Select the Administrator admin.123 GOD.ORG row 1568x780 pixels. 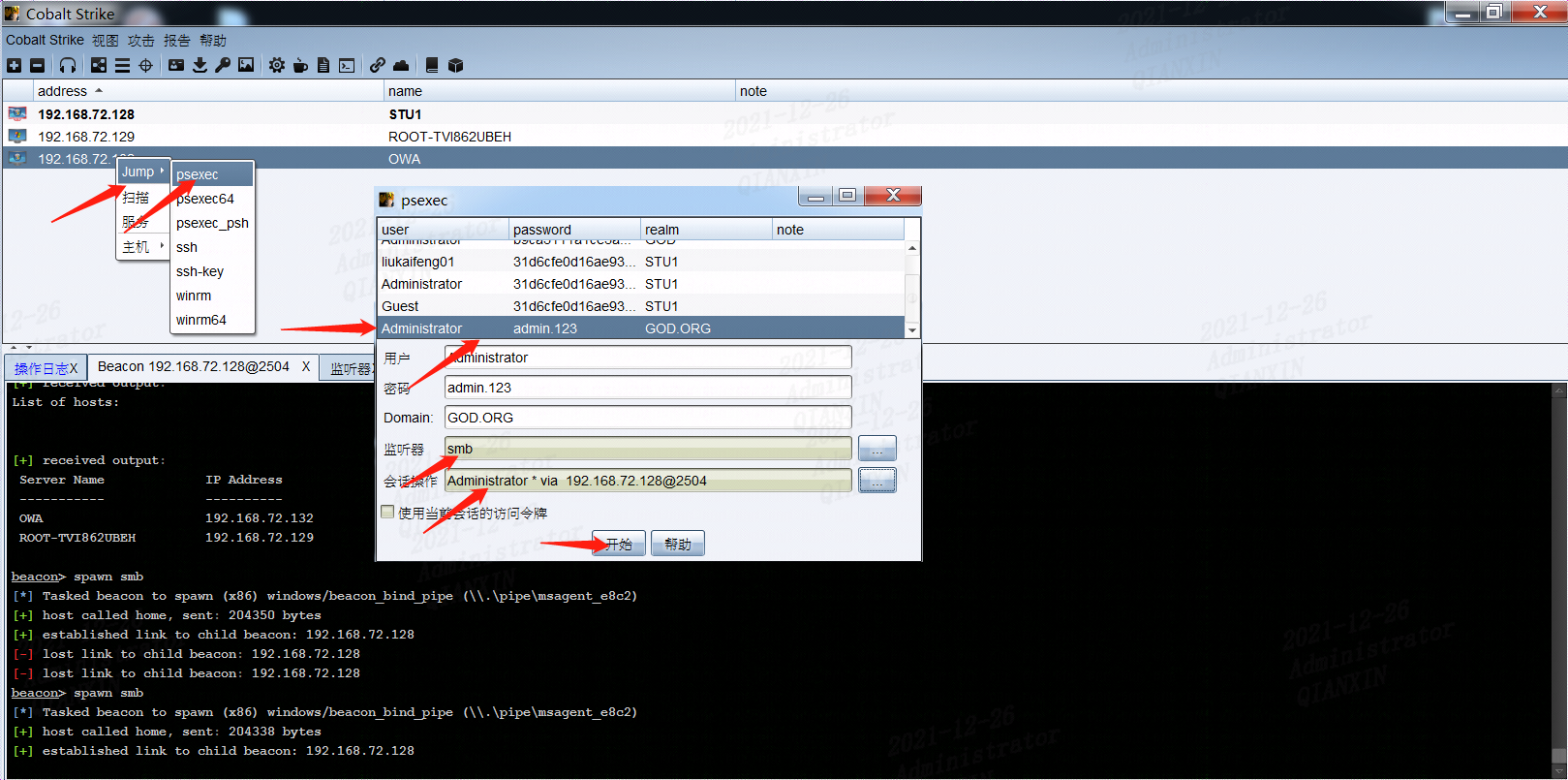pos(641,328)
